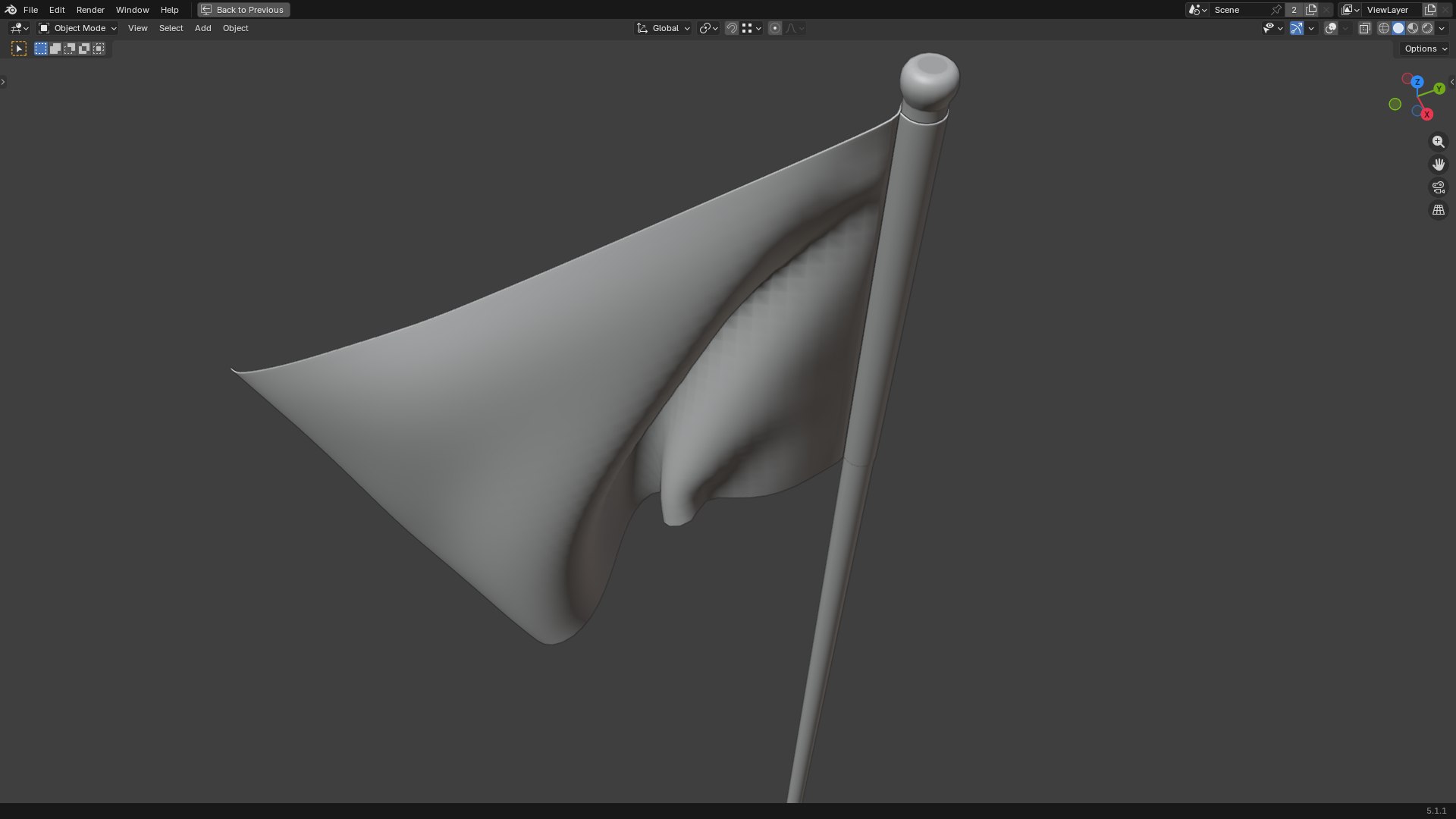The height and width of the screenshot is (819, 1456).
Task: Toggle Snap magnet on
Action: click(732, 28)
